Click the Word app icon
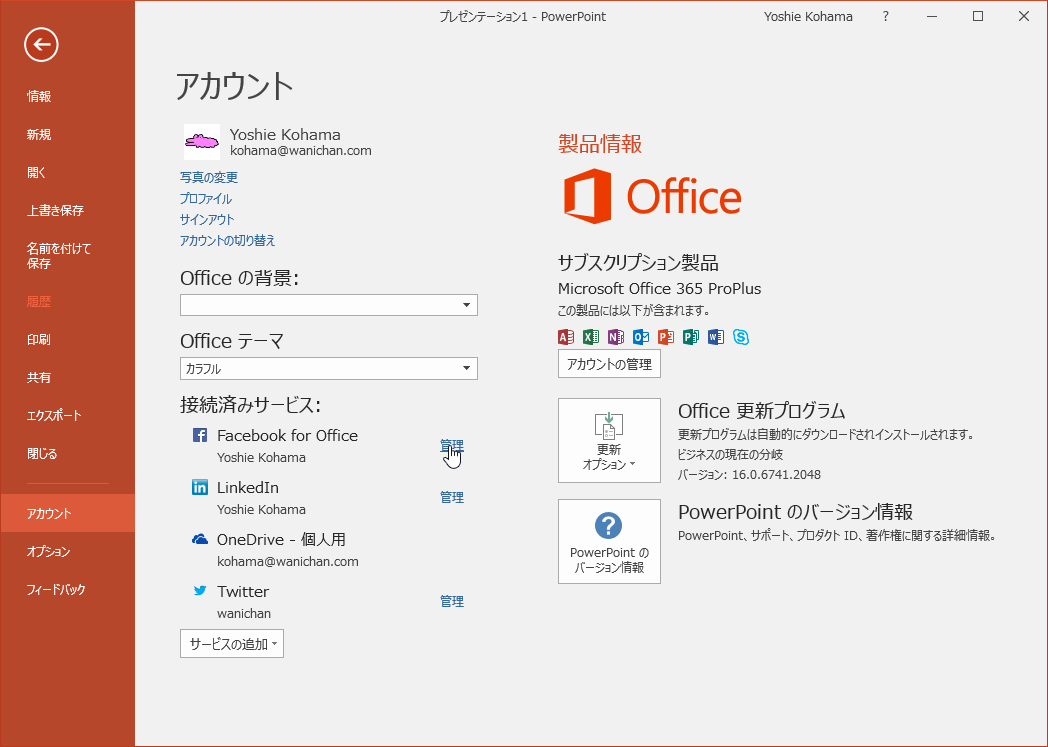This screenshot has height=747, width=1048. [x=716, y=337]
